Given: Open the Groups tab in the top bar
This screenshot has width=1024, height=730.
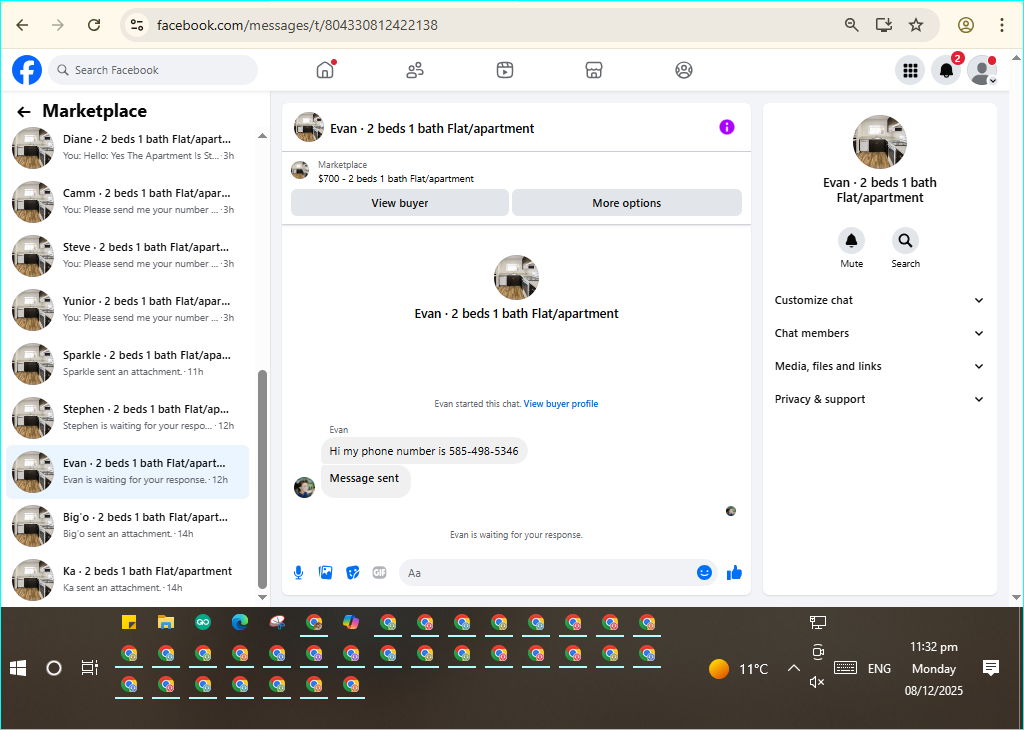Looking at the screenshot, I should (684, 70).
